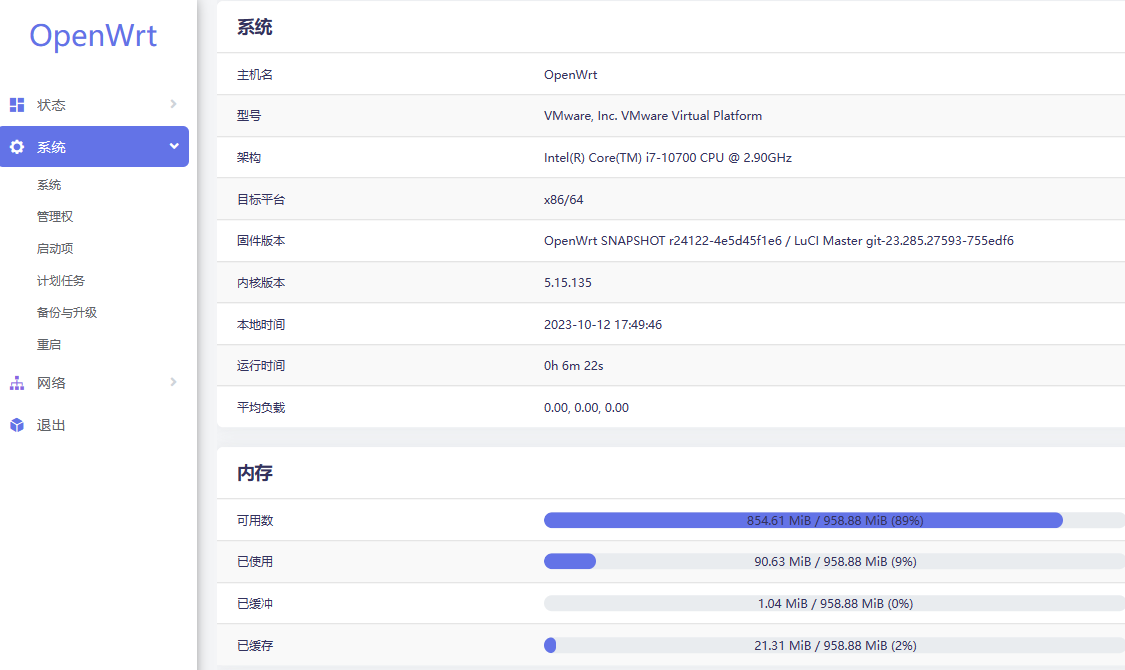Click the 架构 row label
This screenshot has width=1125, height=670.
point(249,158)
